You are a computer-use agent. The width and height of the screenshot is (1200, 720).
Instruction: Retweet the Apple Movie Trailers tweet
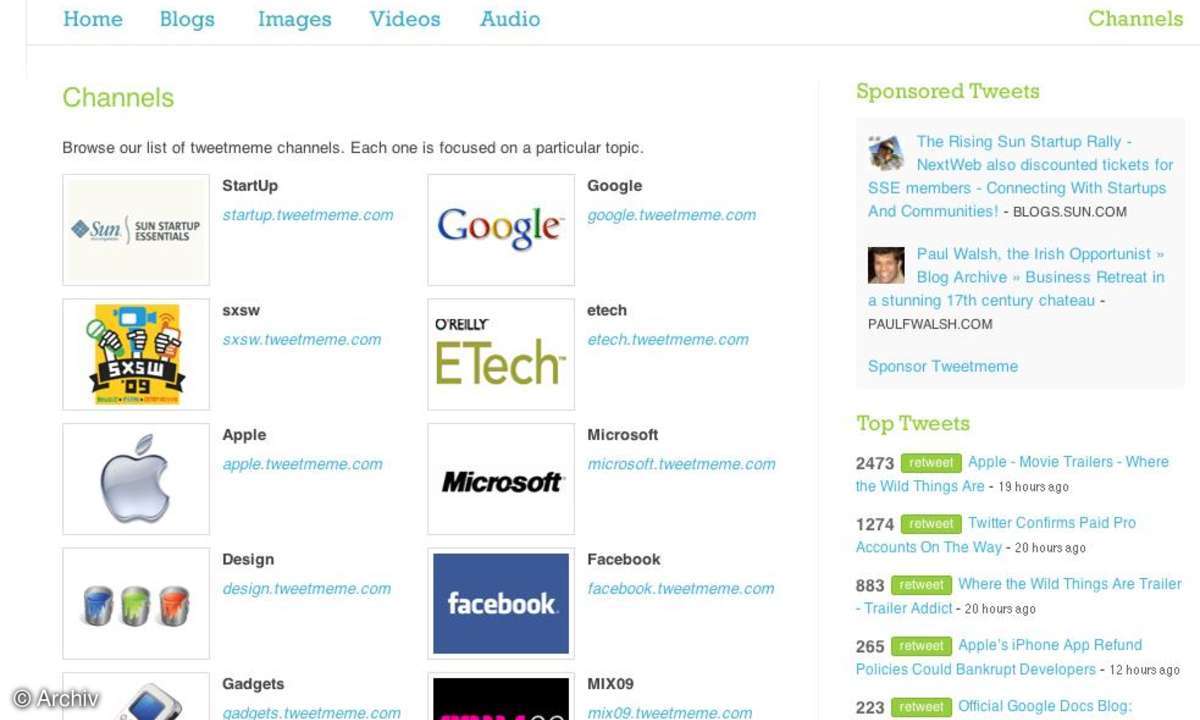[x=931, y=463]
